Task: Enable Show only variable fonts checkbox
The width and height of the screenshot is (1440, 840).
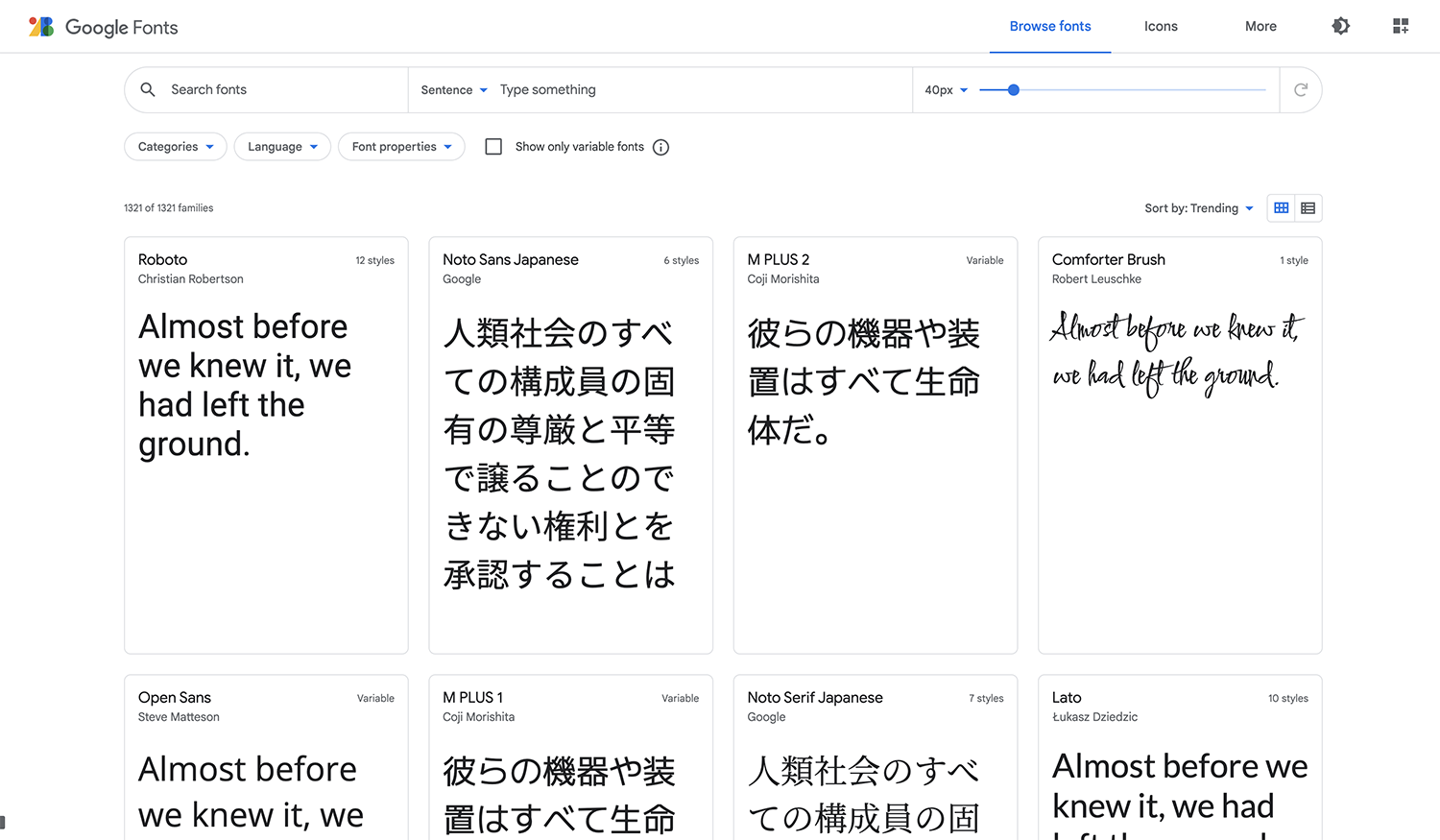Action: coord(493,147)
